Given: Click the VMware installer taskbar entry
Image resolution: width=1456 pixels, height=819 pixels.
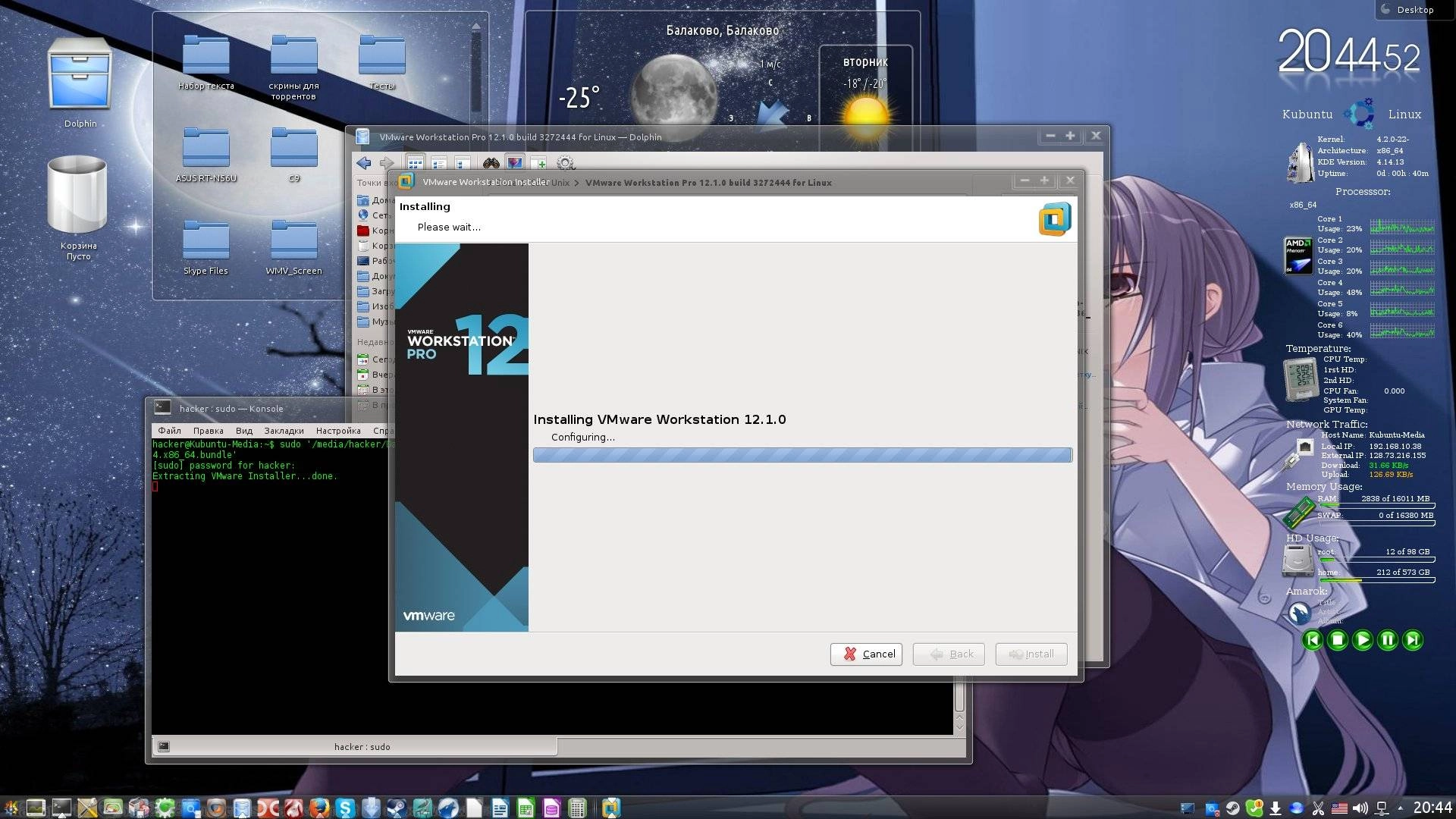Looking at the screenshot, I should (611, 808).
